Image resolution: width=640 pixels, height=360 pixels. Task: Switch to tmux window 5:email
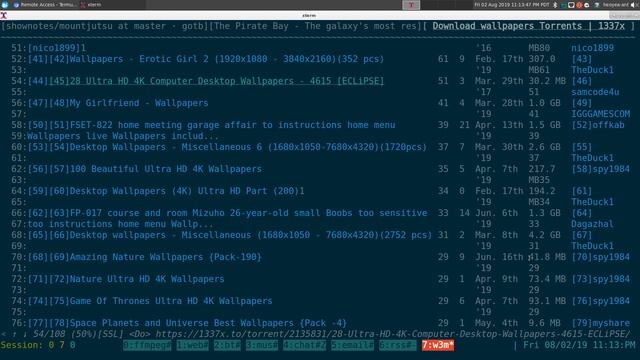353,345
